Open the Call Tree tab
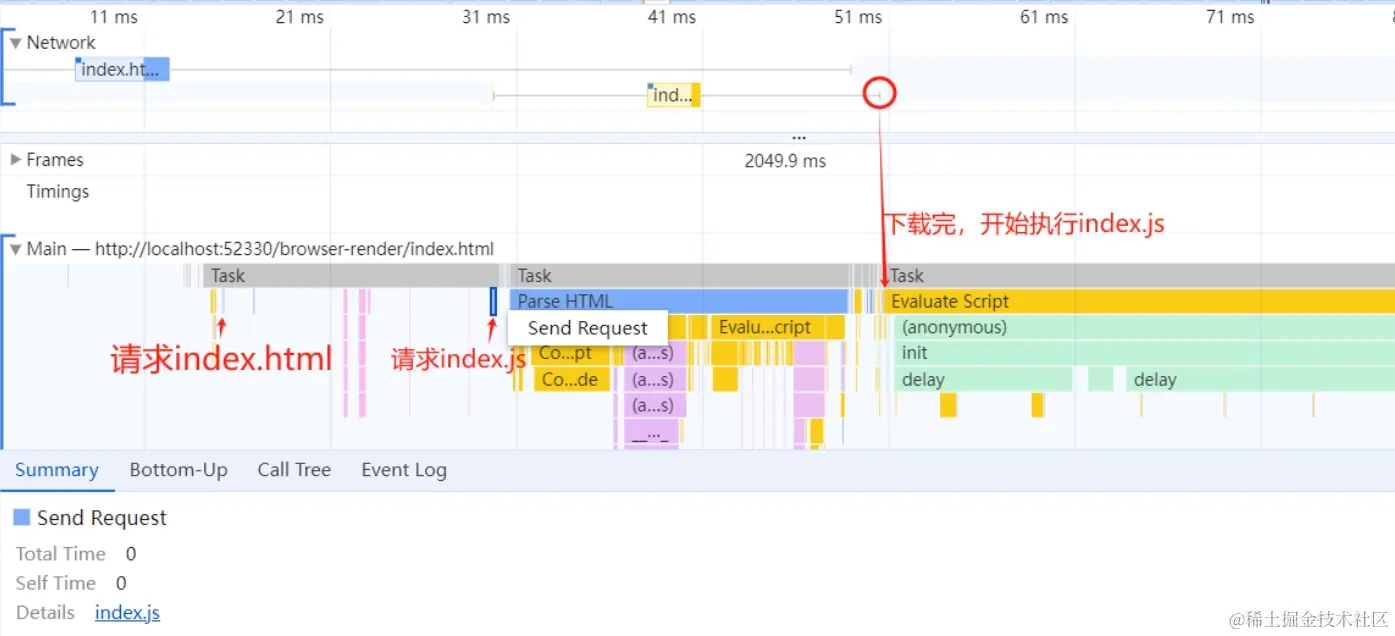1395x636 pixels. coord(294,470)
